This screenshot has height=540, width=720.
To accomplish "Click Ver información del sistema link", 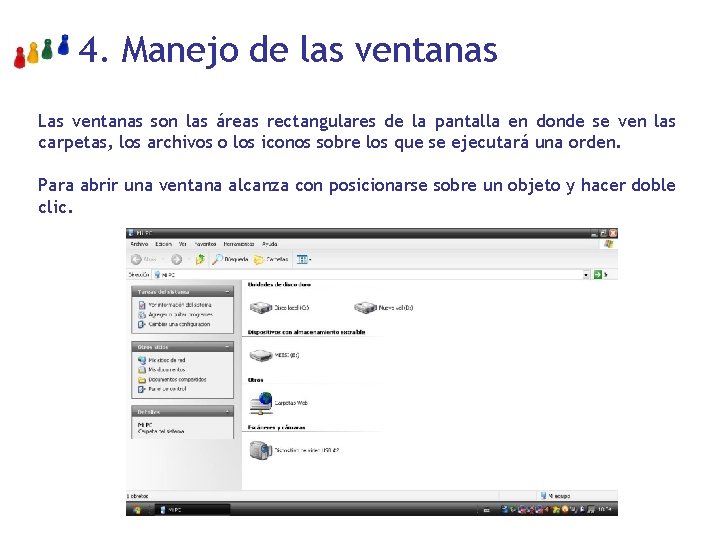I will pyautogui.click(x=180, y=305).
